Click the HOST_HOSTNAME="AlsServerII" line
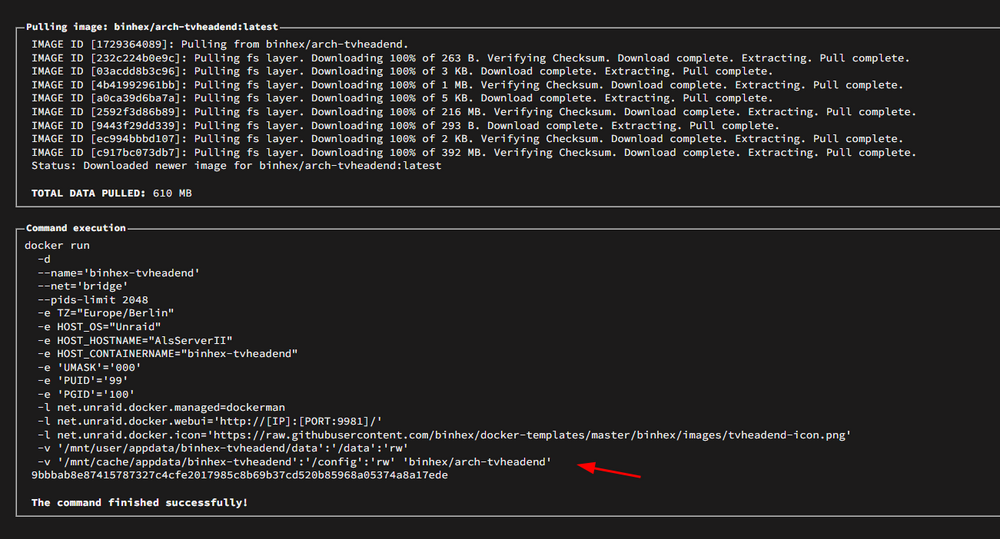 click(x=135, y=340)
